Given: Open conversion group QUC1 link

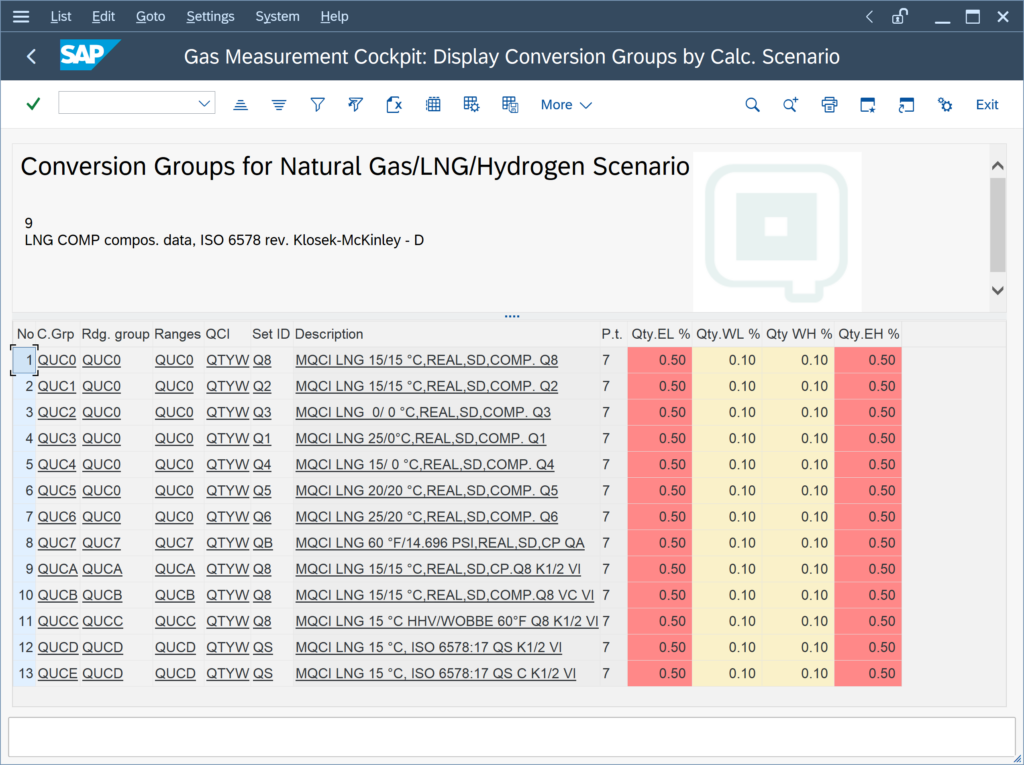Looking at the screenshot, I should (57, 386).
